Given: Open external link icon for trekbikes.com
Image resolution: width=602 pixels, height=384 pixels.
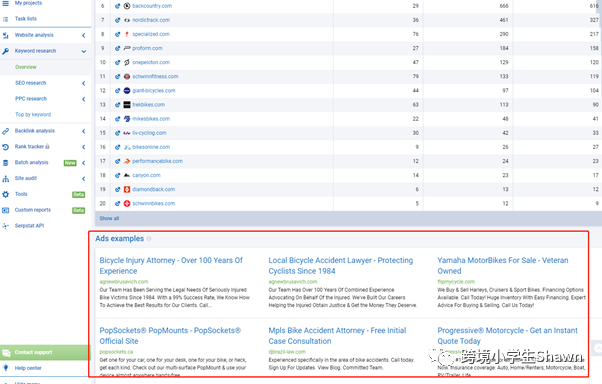Looking at the screenshot, I should pyautogui.click(x=117, y=105).
